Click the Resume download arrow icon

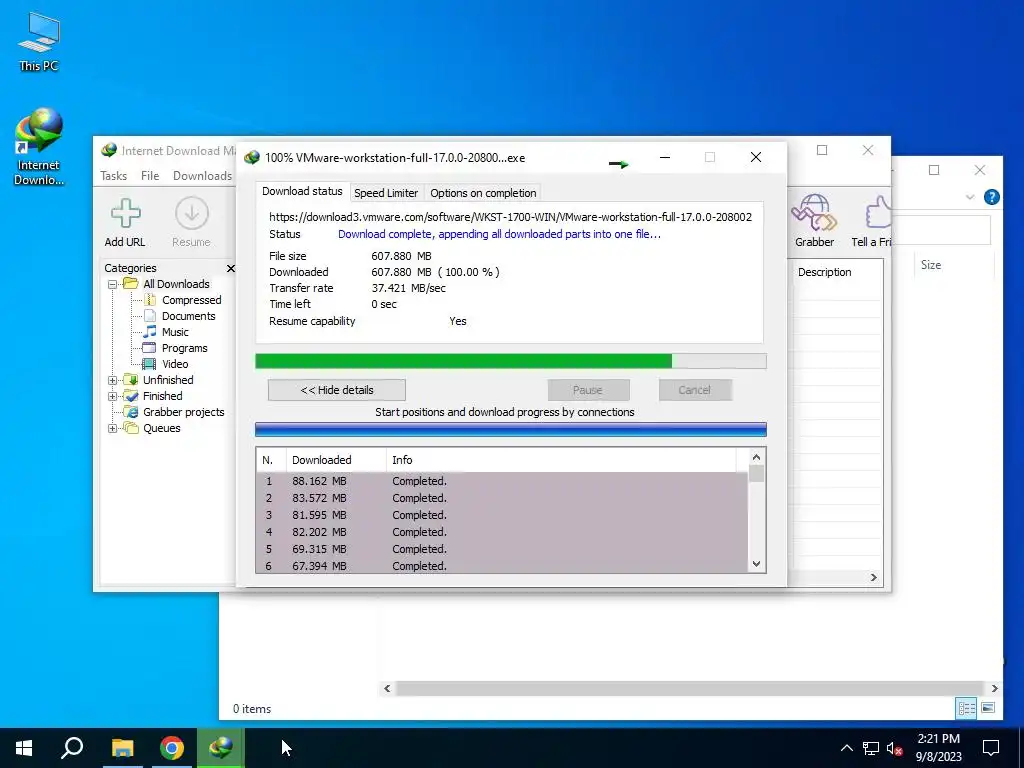(x=191, y=213)
